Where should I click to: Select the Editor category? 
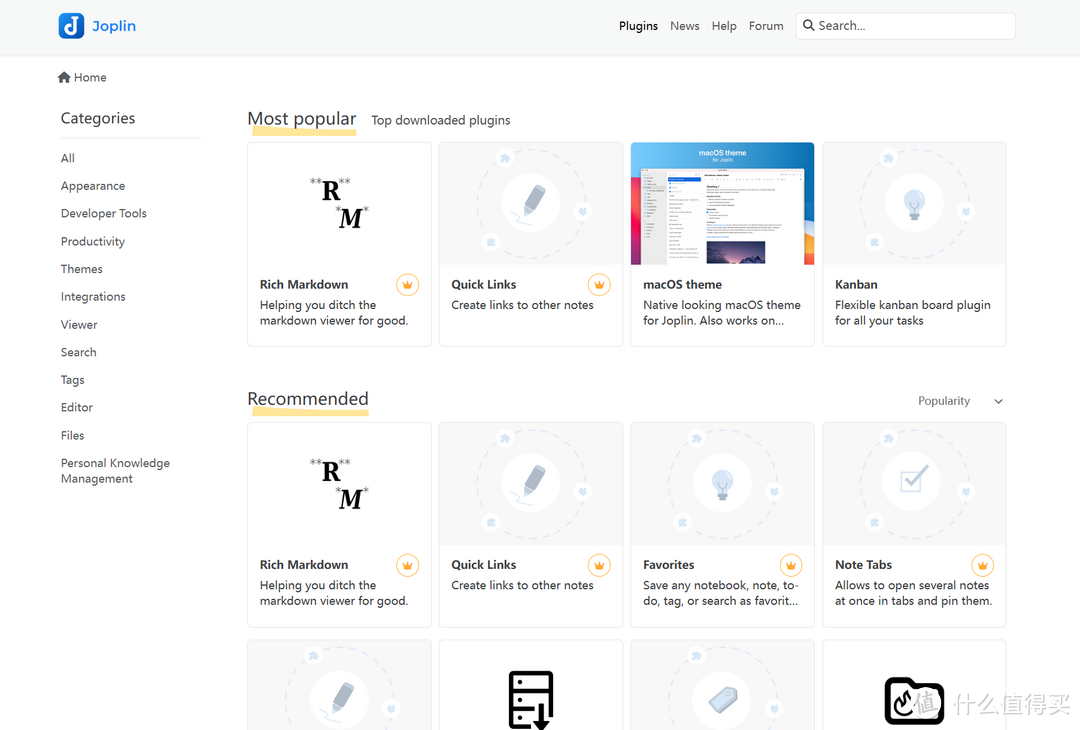click(76, 407)
